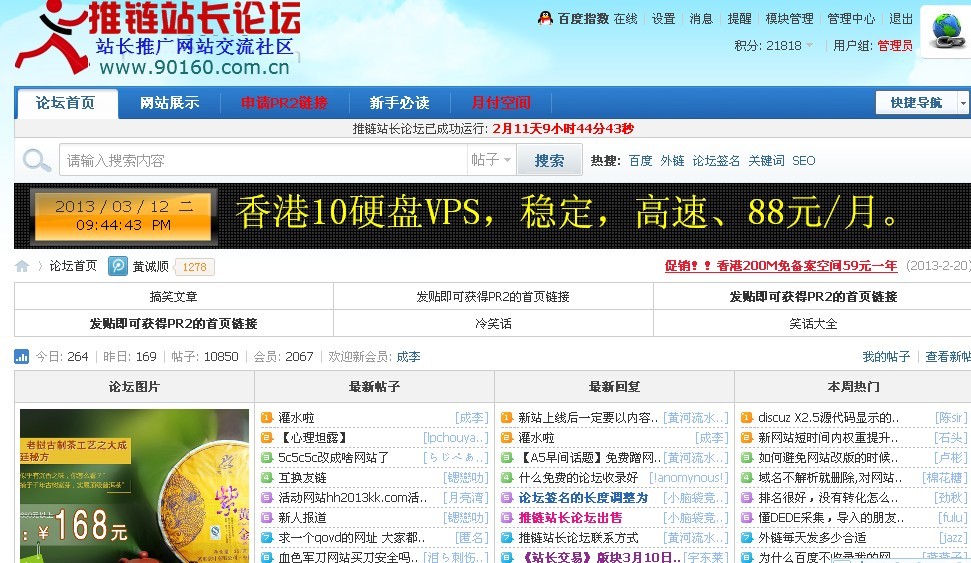This screenshot has height=563, width=971.
Task: Click the blue statistics chart icon beside 今日
Action: point(22,357)
